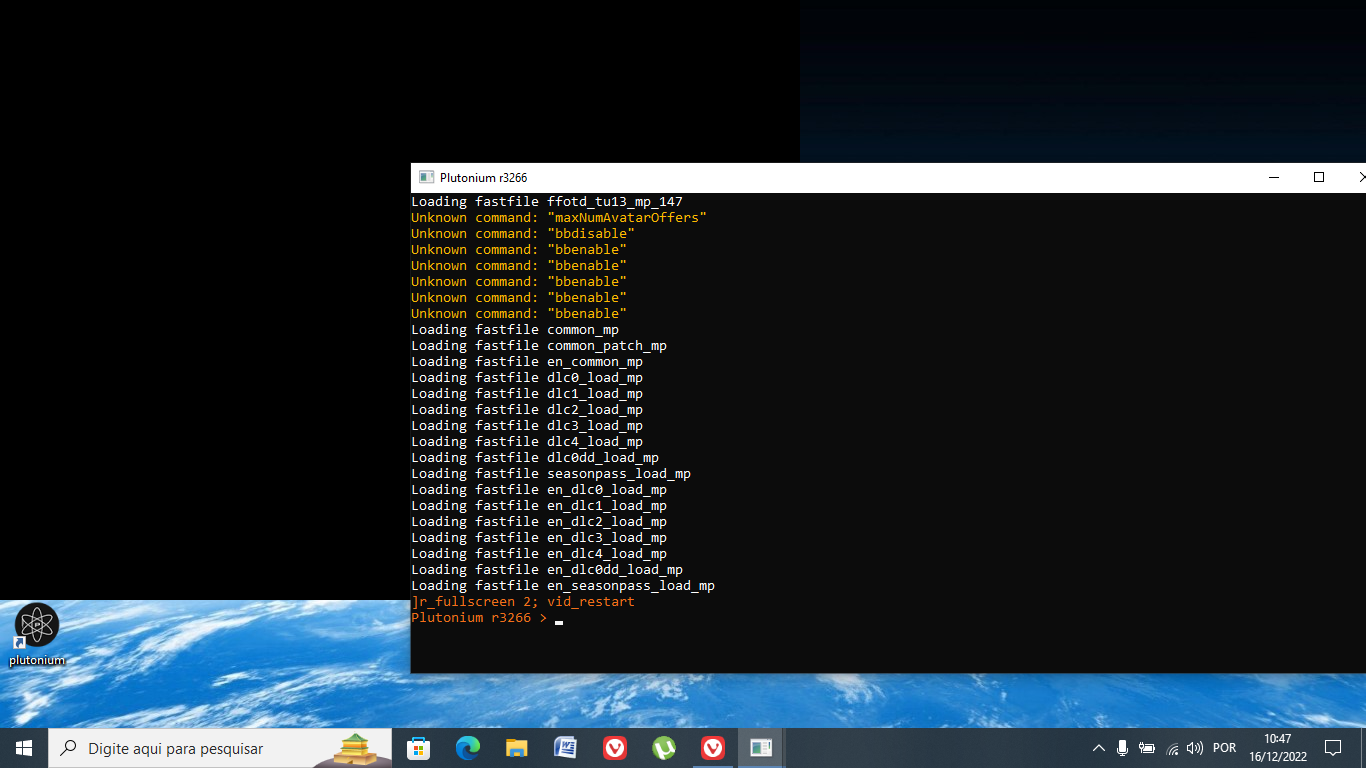Click the Vivaldi icon between Word and uTorrent

point(614,748)
